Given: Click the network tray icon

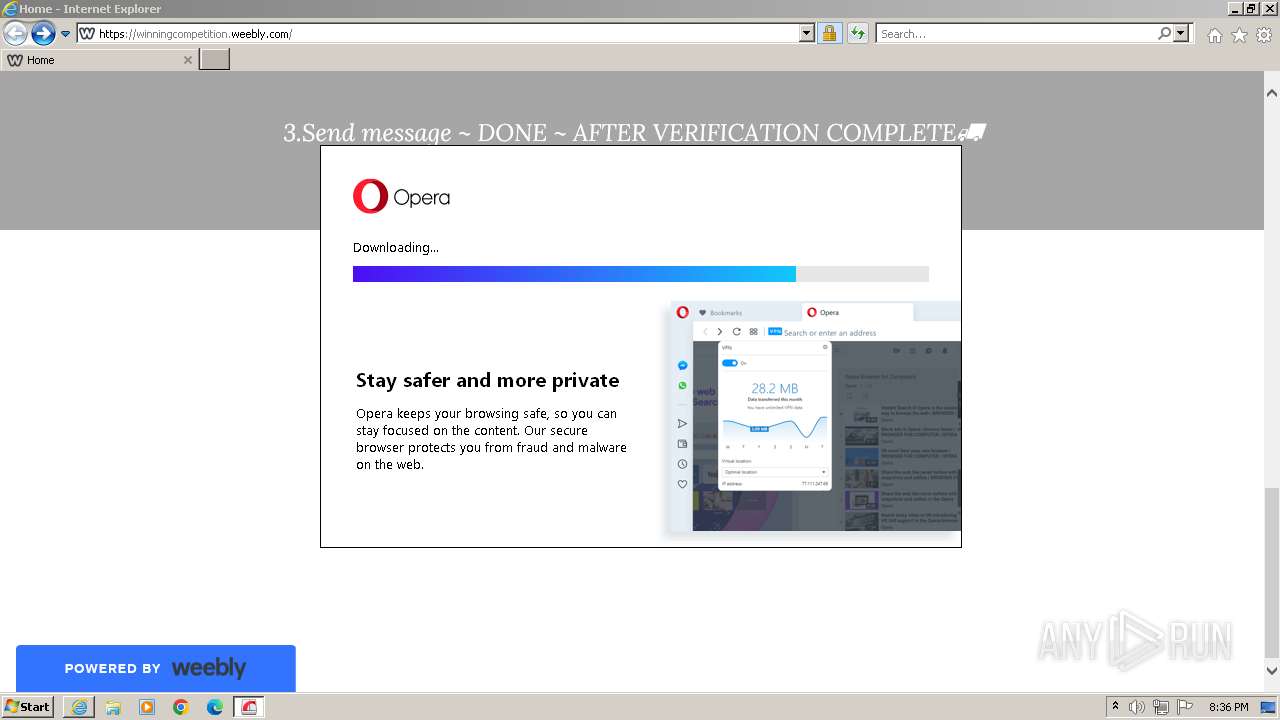Looking at the screenshot, I should (x=1161, y=707).
